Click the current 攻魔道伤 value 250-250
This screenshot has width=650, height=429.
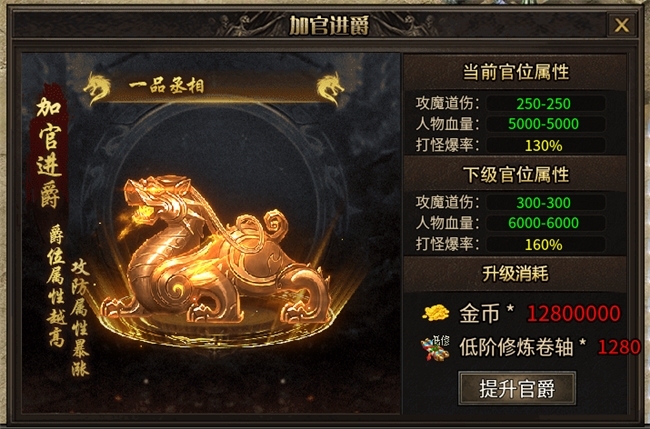coord(543,104)
